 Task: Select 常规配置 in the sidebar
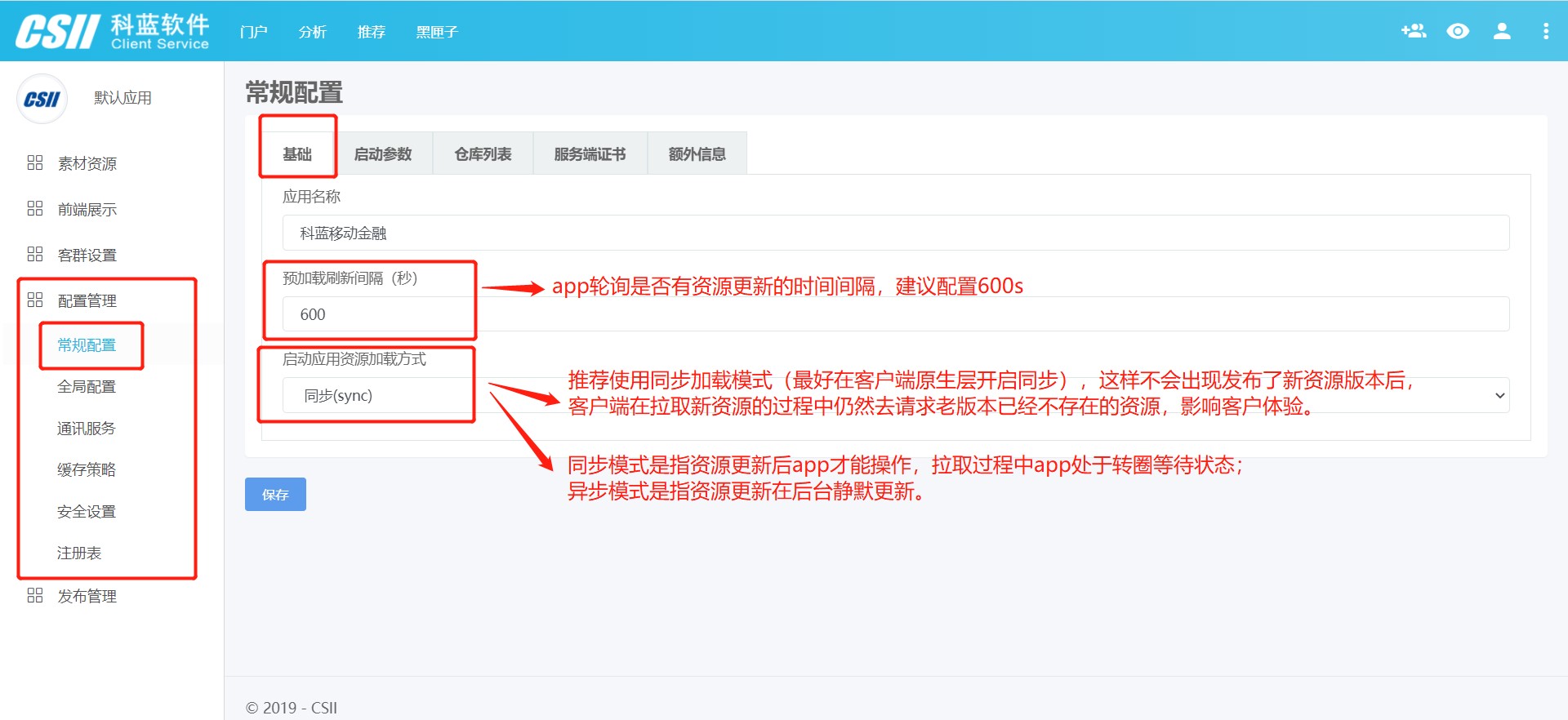click(x=87, y=344)
